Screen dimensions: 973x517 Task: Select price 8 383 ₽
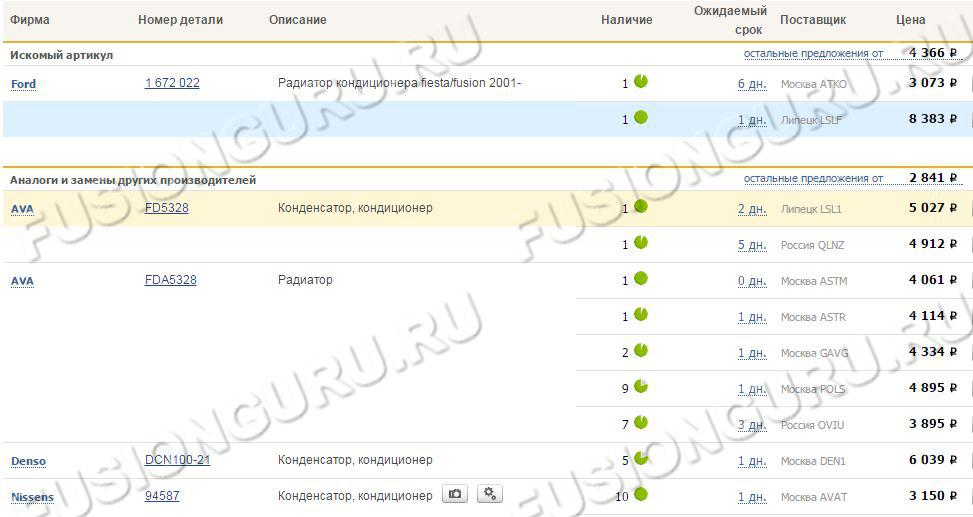pos(933,119)
